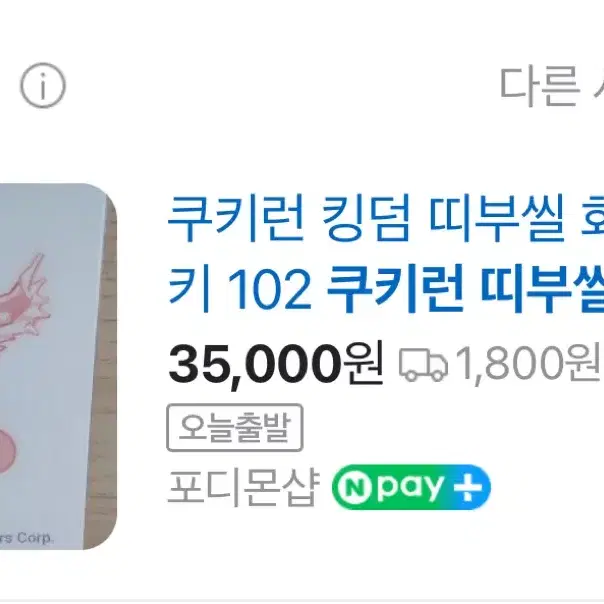
Task: Click the 오늘출발 badge
Action: pyautogui.click(x=235, y=427)
